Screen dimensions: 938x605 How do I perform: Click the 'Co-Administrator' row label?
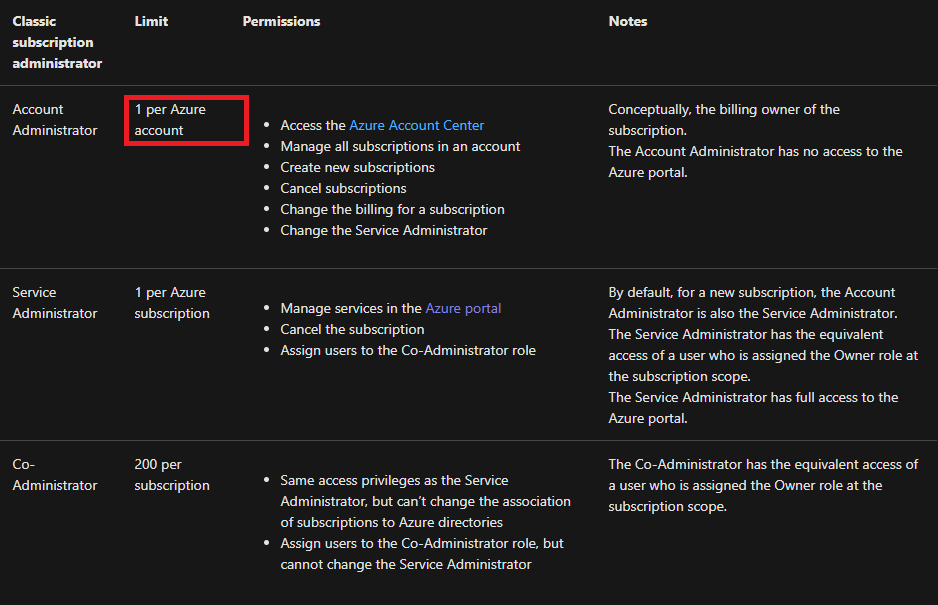pos(55,475)
